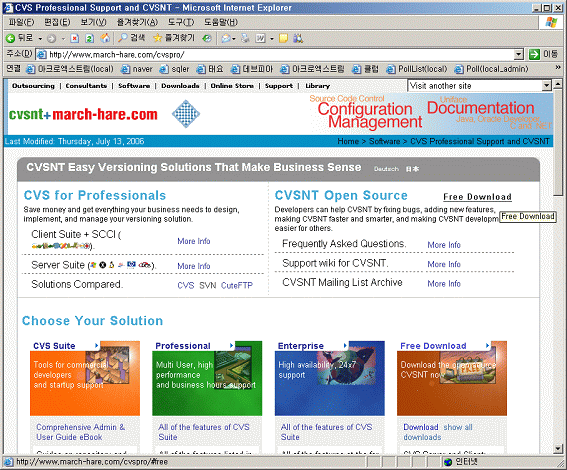Viewport: 567px width, 470px height.
Task: Expand the Mail button dropdown arrow
Action: (234, 38)
